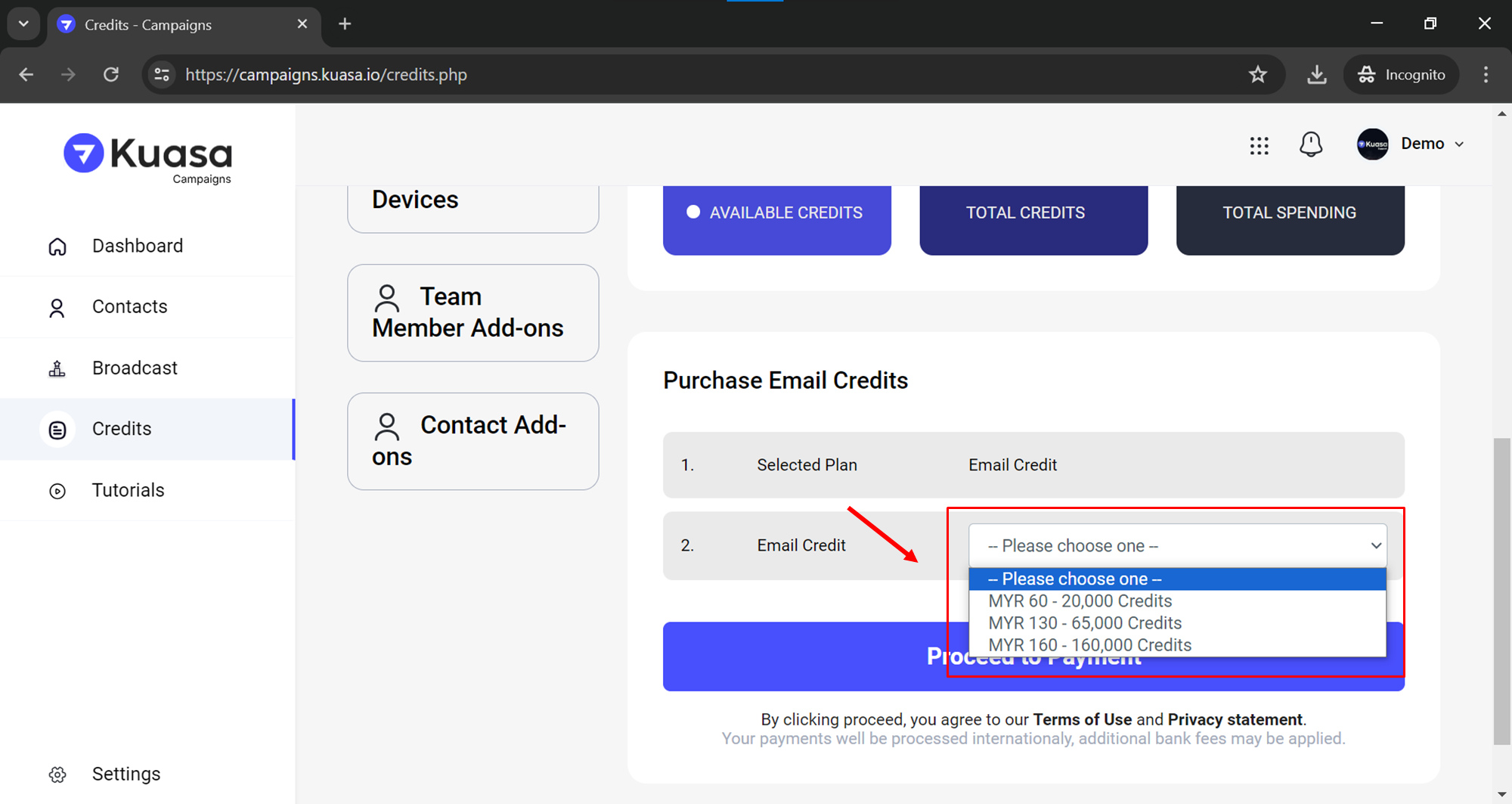
Task: Click the notification bell icon
Action: (x=1311, y=144)
